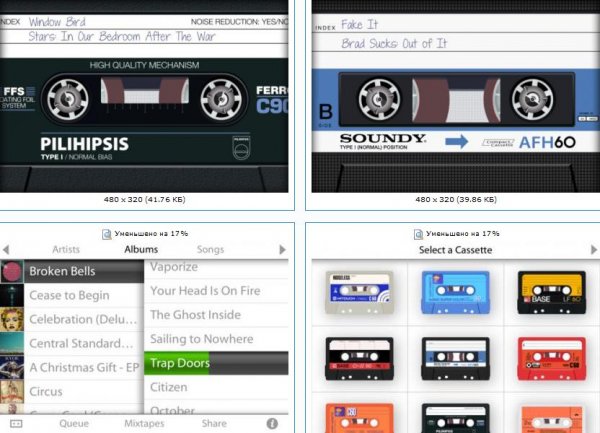This screenshot has width=600, height=433.
Task: Click the left arrow beside Artists
Action: (6, 250)
